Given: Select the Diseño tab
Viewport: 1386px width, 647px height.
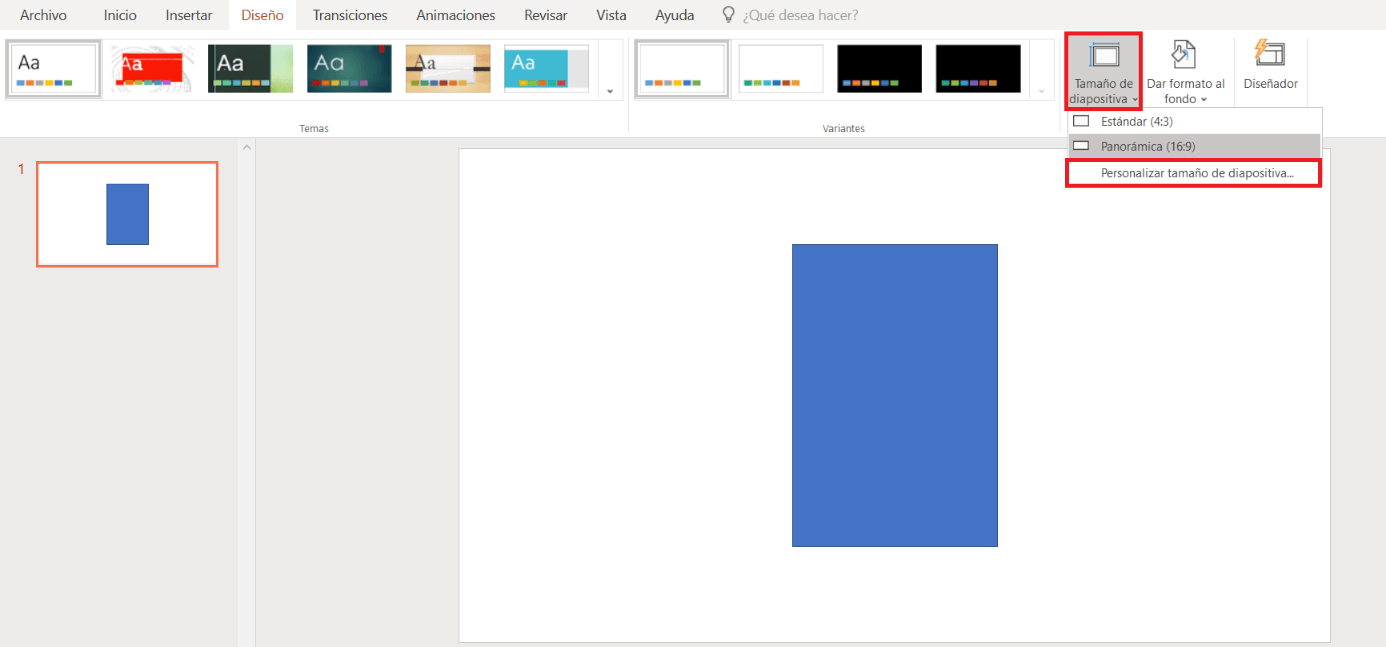Looking at the screenshot, I should pos(262,15).
